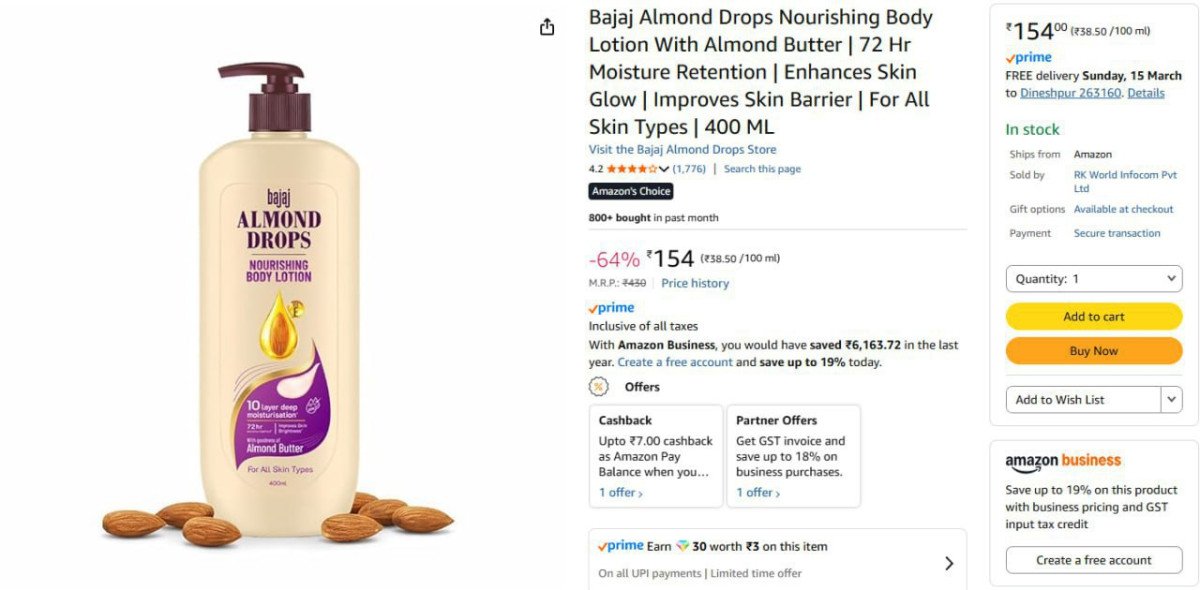Visit the Bajaj Almond Drops Store
This screenshot has height=590, width=1200.
tap(683, 150)
